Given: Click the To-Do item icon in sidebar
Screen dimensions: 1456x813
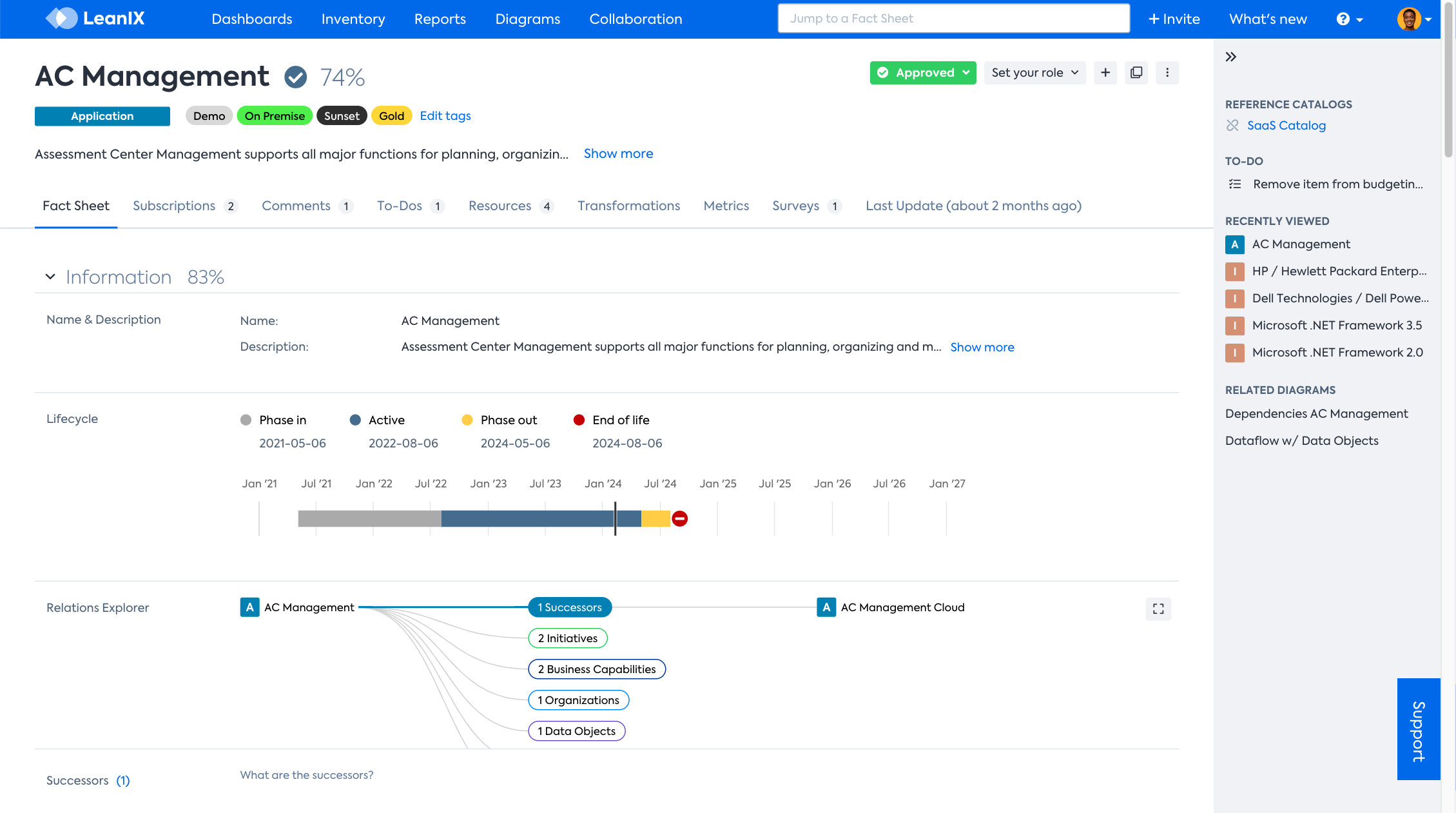Looking at the screenshot, I should [x=1235, y=184].
